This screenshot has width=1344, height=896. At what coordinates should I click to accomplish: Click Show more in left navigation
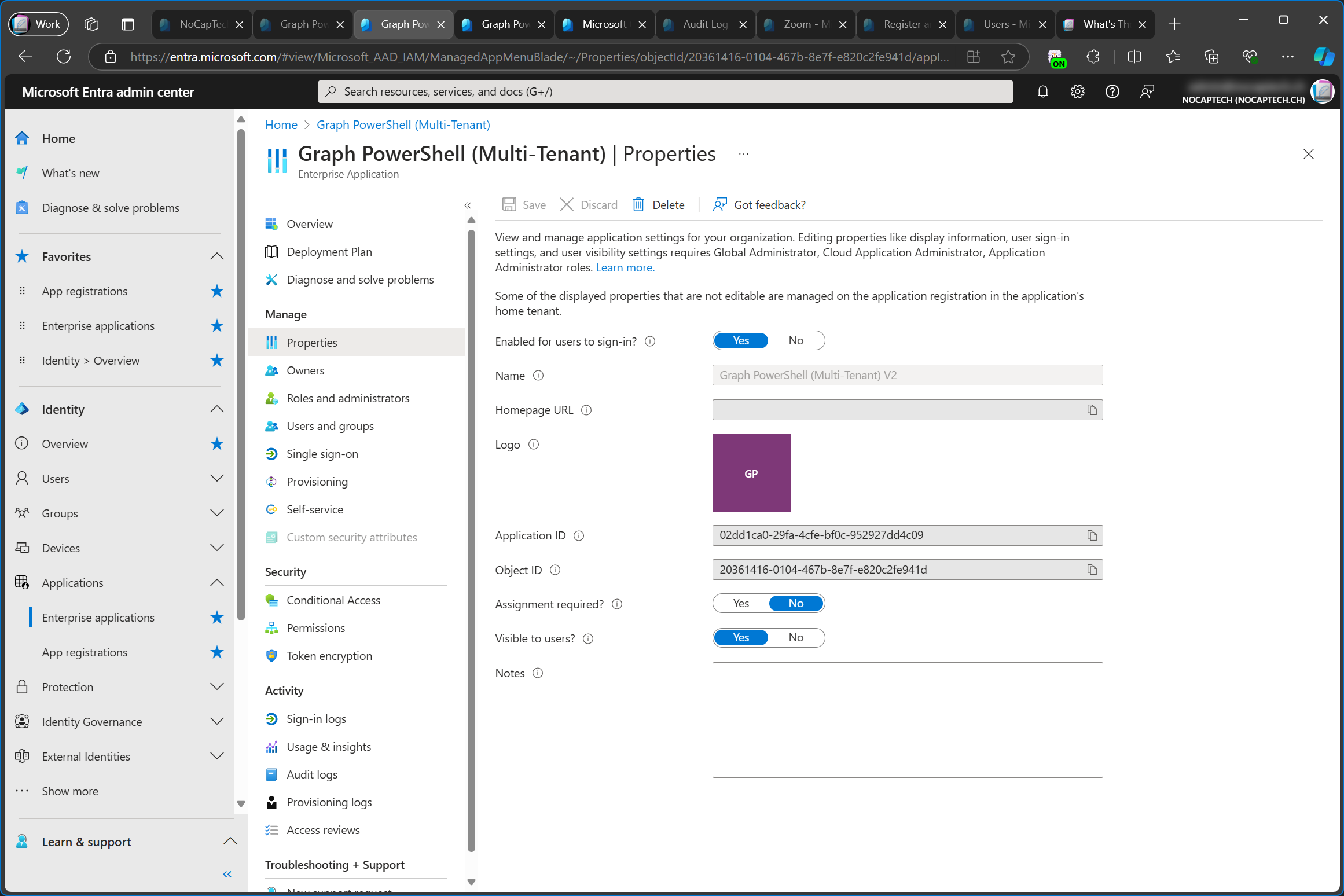tap(70, 791)
